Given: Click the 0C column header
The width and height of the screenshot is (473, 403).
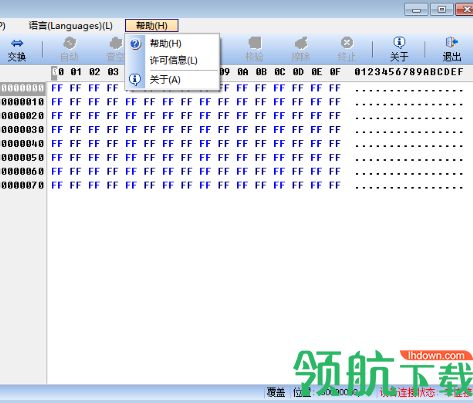Looking at the screenshot, I should point(279,72).
